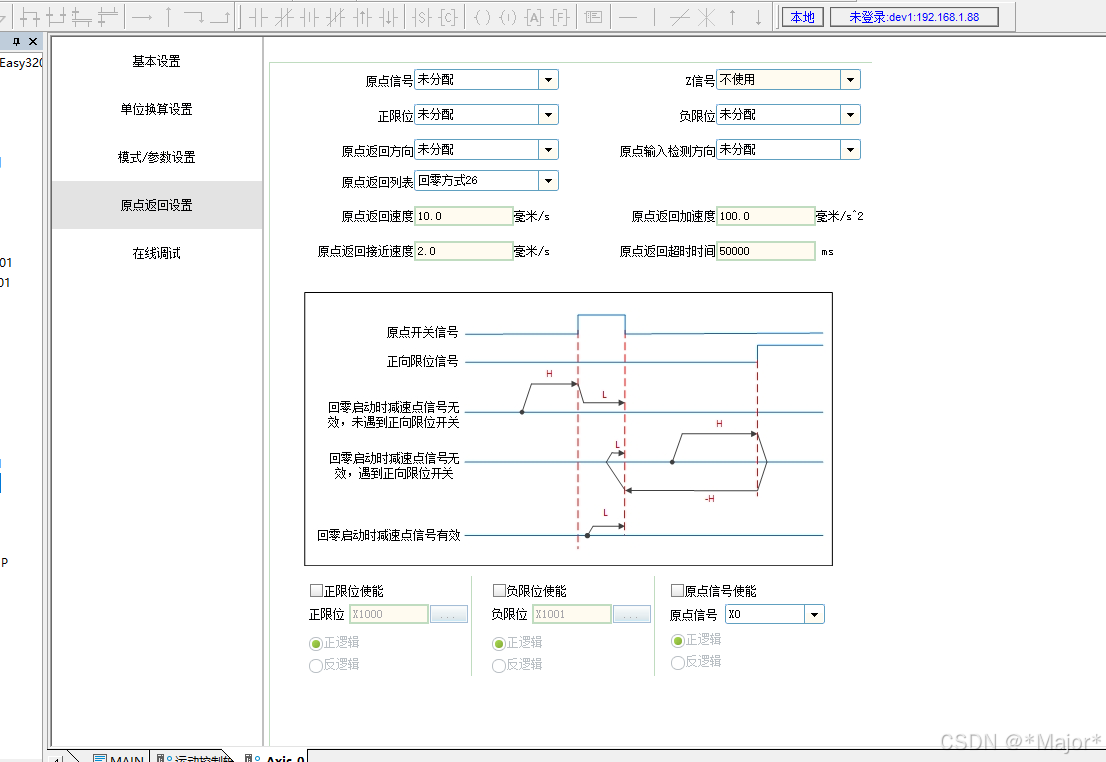Viewport: 1106px width, 762px height.
Task: Close the left project panel
Action: [x=32, y=42]
